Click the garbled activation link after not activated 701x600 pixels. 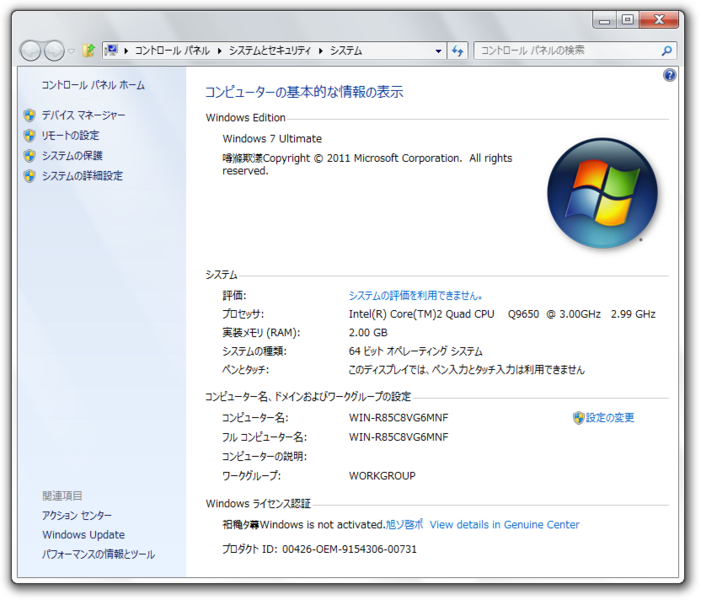tap(404, 525)
